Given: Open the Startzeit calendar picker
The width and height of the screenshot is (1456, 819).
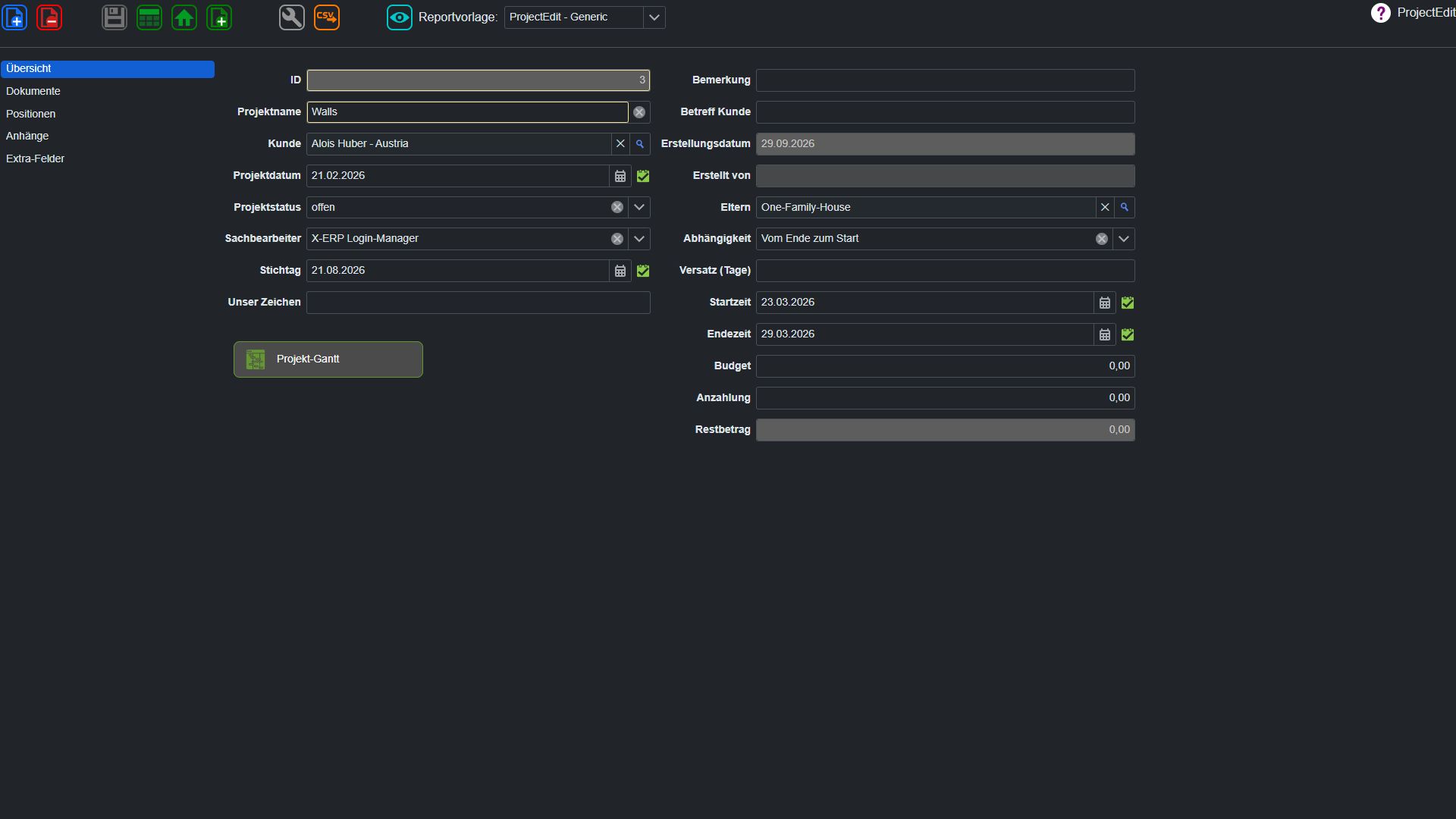Looking at the screenshot, I should 1105,303.
